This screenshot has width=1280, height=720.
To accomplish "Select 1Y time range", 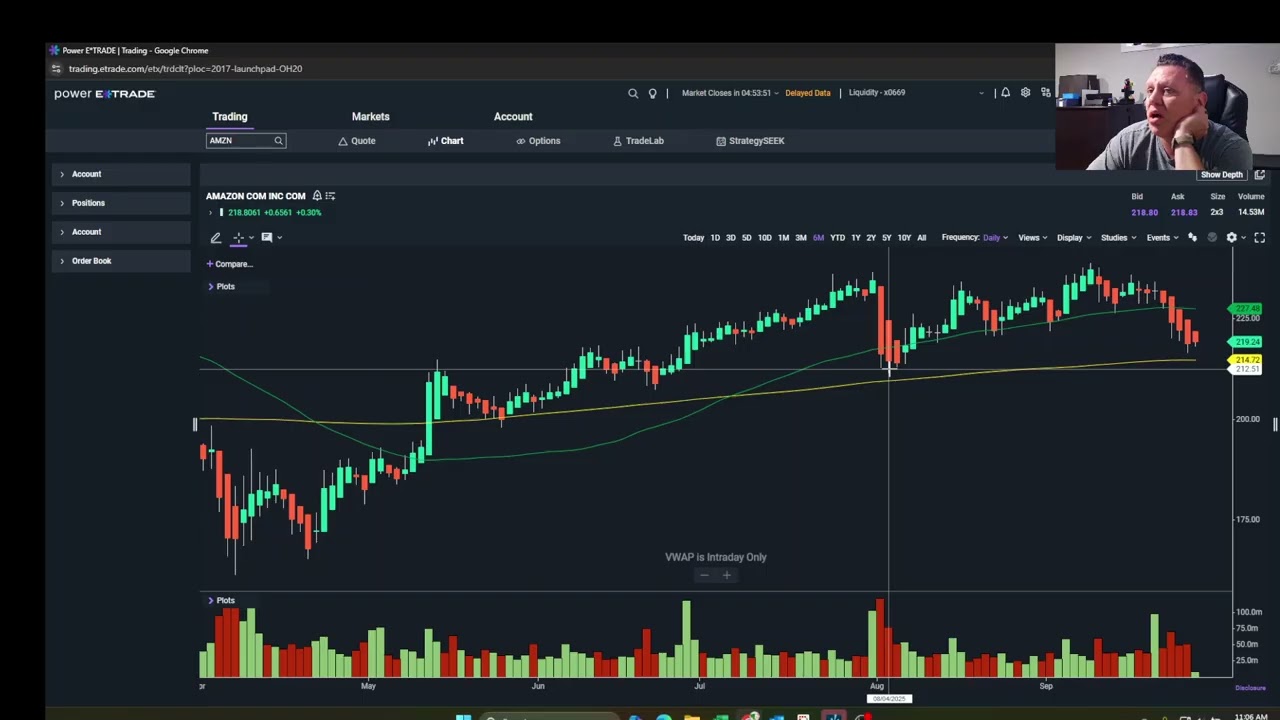I will click(855, 238).
